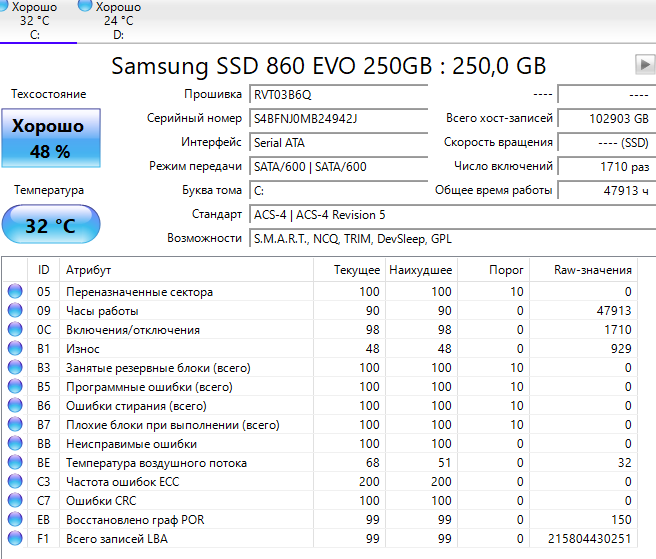656x559 pixels.
Task: Click the Атрибут column header
Action: click(186, 270)
